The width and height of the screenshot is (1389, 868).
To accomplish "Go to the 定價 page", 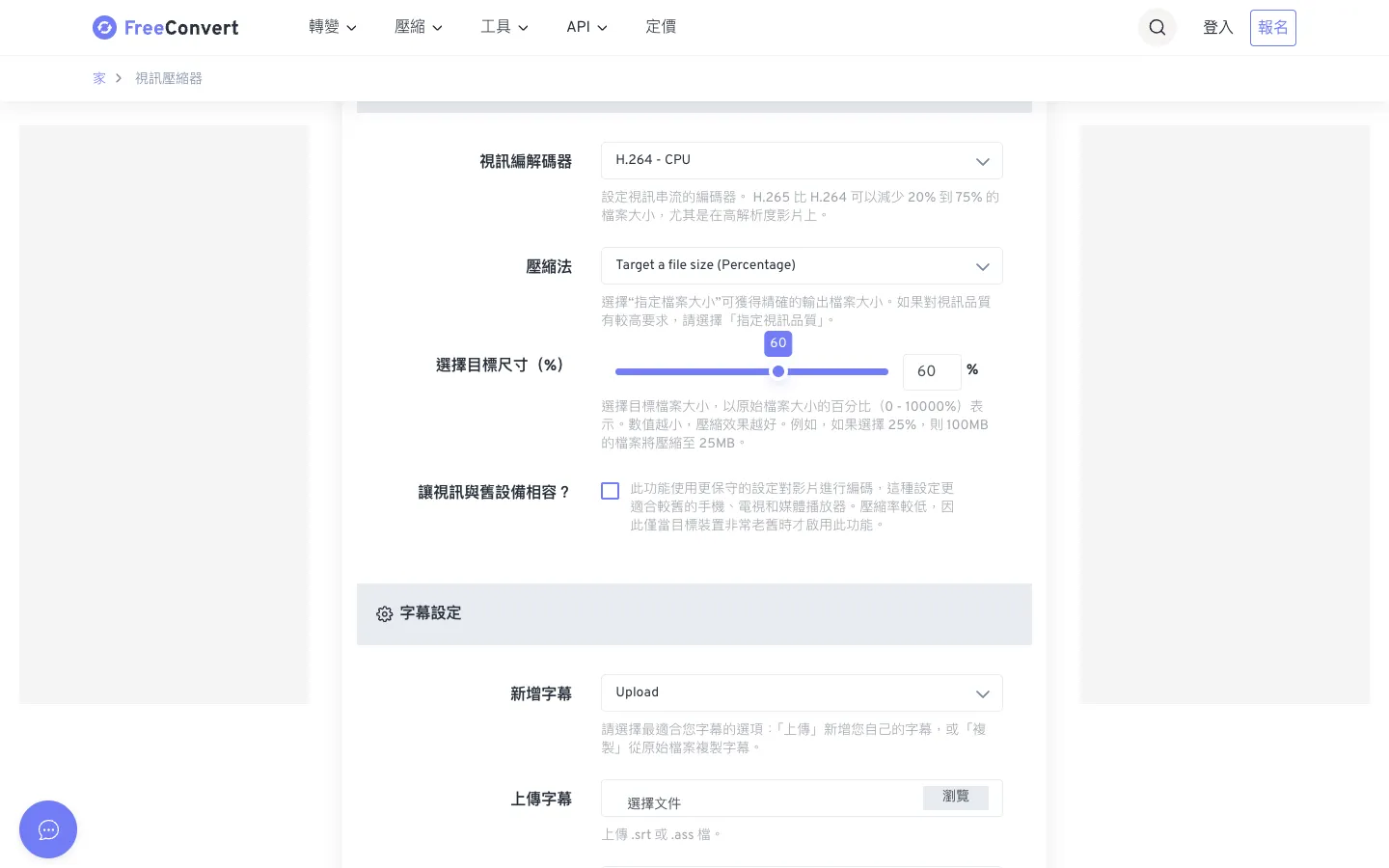I will click(661, 27).
